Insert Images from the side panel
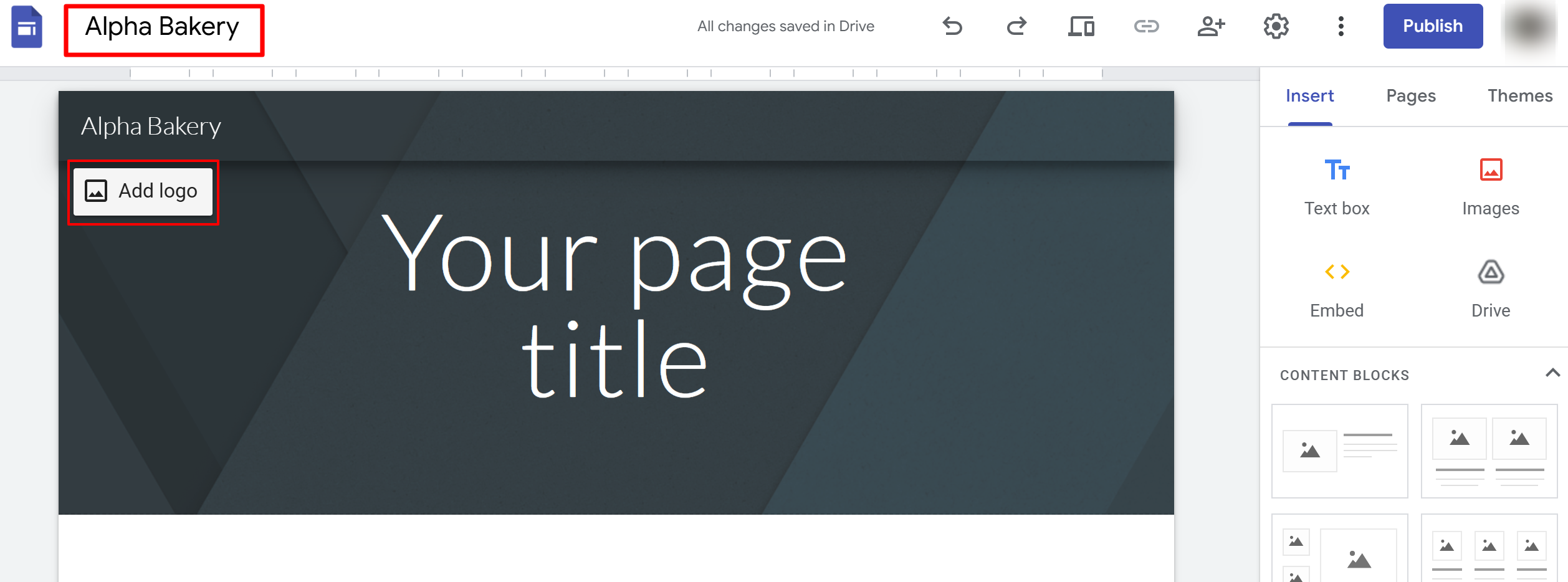1568x582 pixels. (x=1491, y=187)
